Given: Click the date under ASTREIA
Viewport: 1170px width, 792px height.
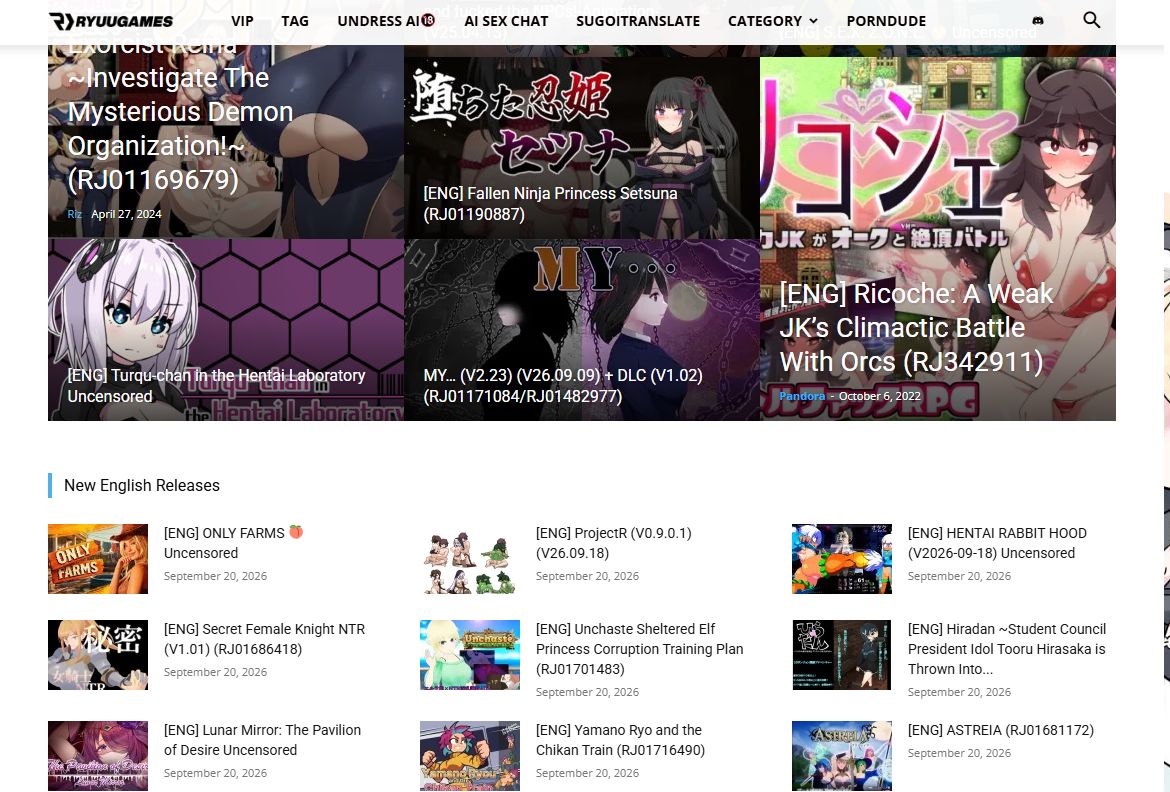Looking at the screenshot, I should pyautogui.click(x=959, y=753).
